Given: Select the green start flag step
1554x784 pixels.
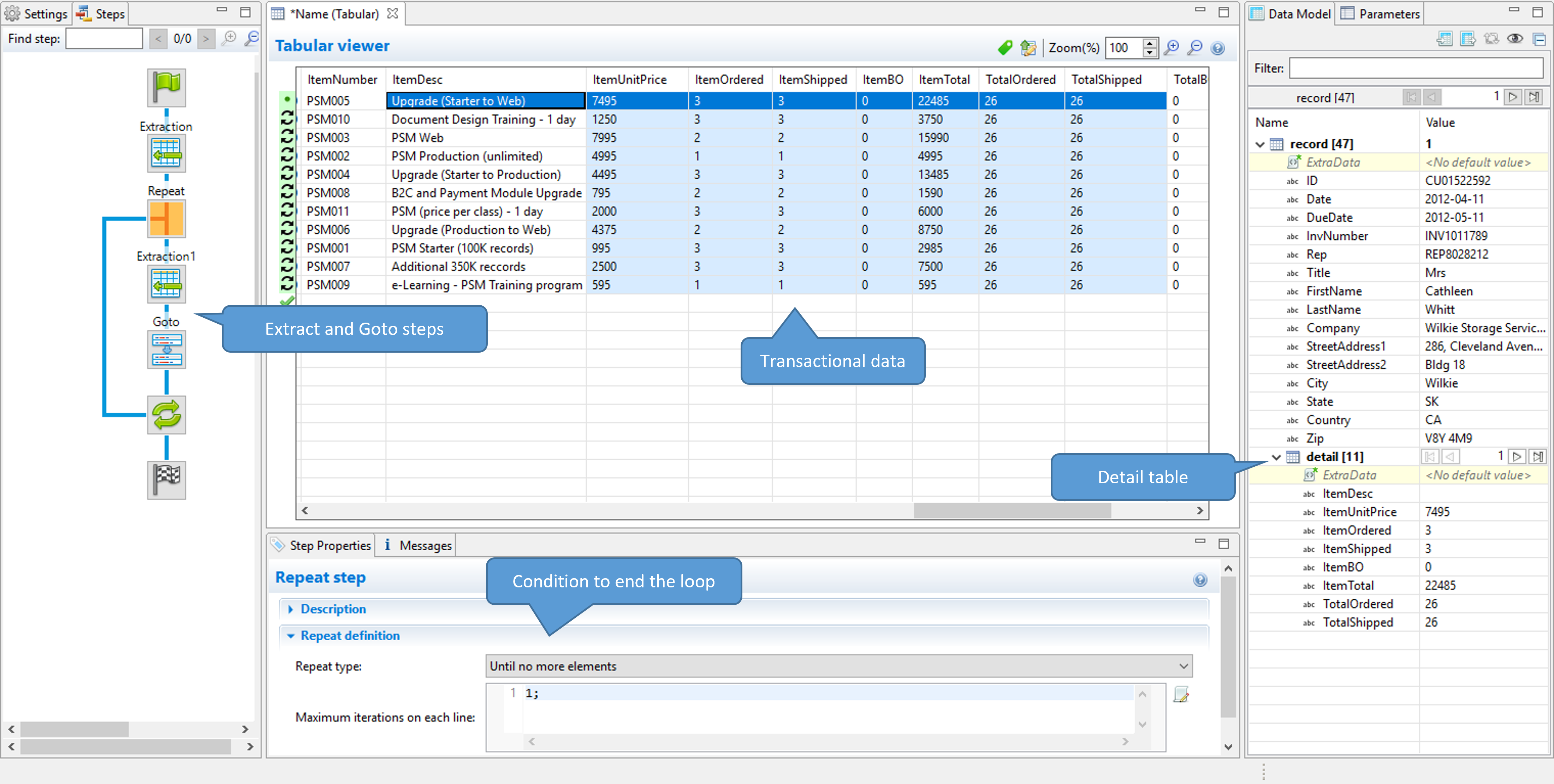Looking at the screenshot, I should (166, 88).
